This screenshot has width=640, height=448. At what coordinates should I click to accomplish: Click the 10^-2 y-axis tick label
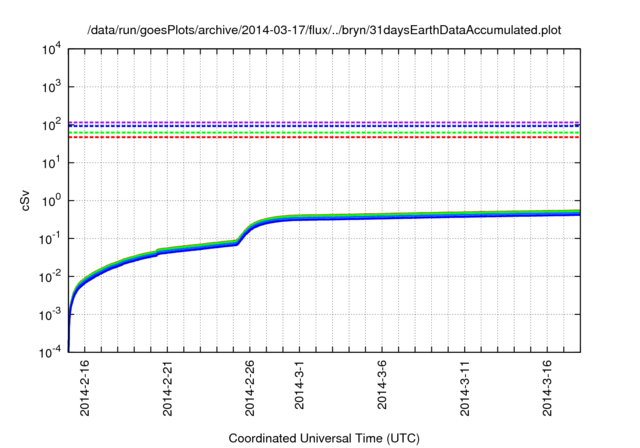click(51, 277)
